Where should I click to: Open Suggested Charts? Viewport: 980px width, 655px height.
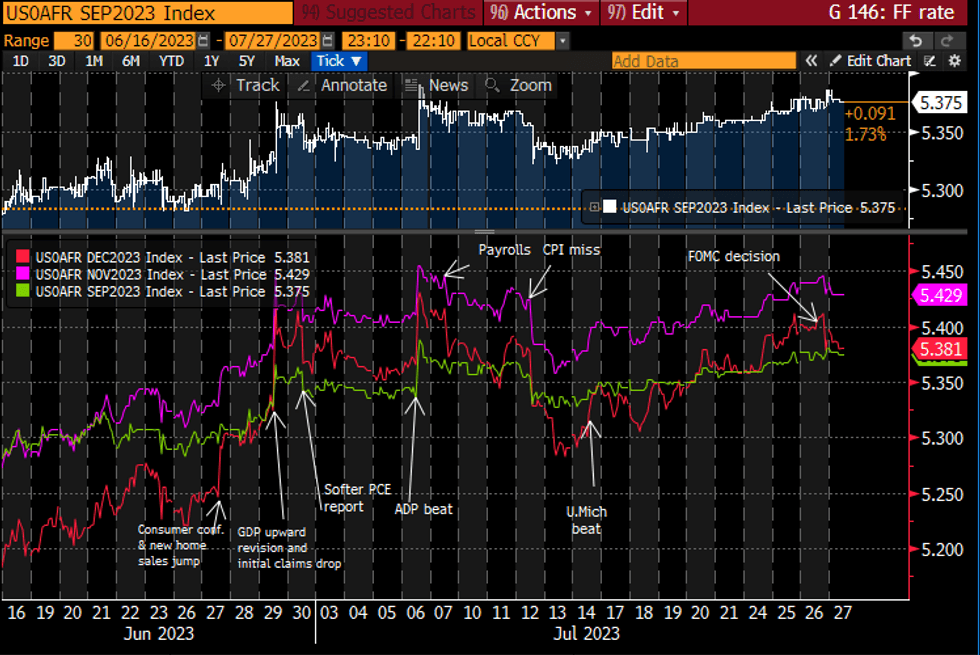tap(388, 13)
